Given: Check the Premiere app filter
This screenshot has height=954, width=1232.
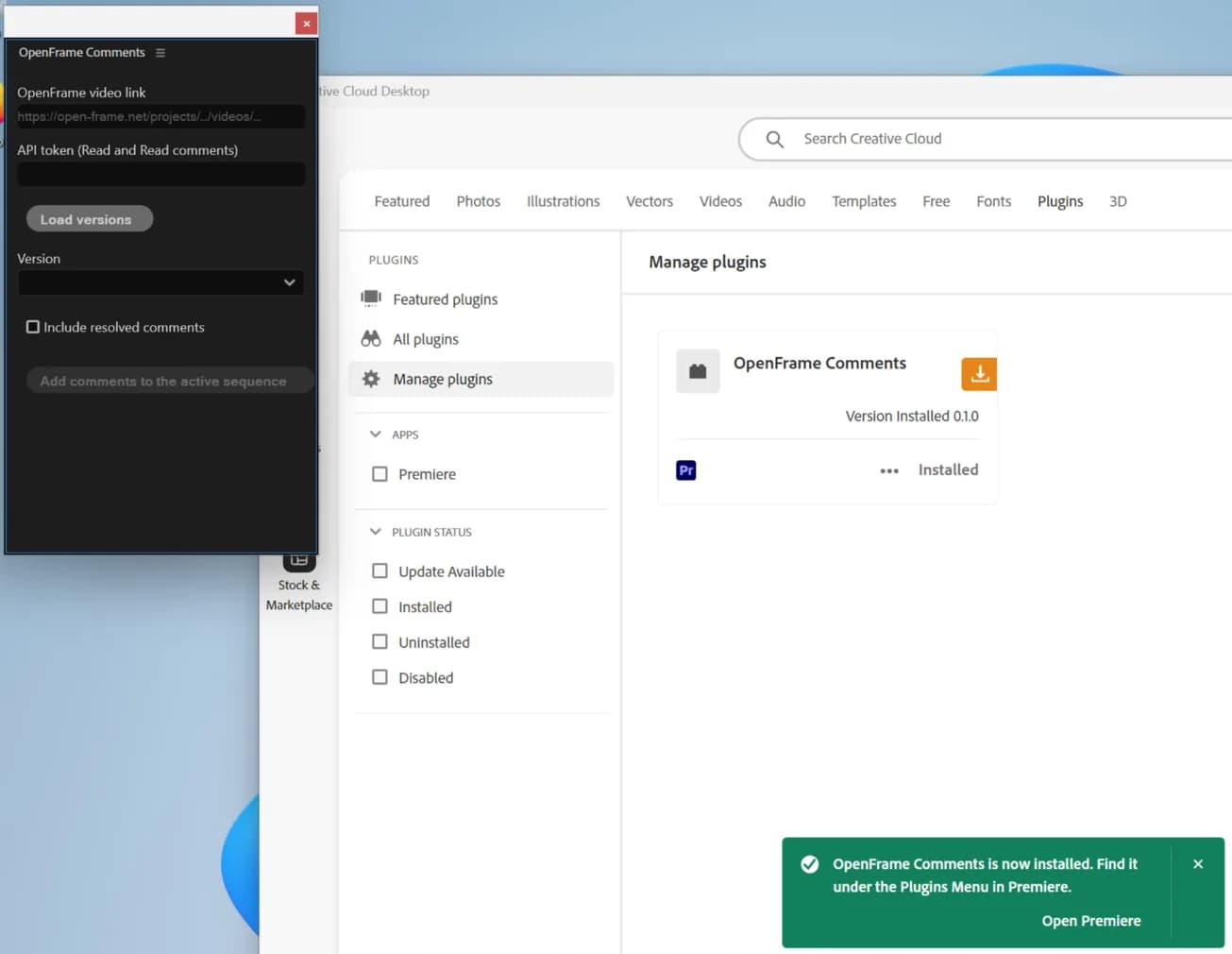Looking at the screenshot, I should coord(380,474).
